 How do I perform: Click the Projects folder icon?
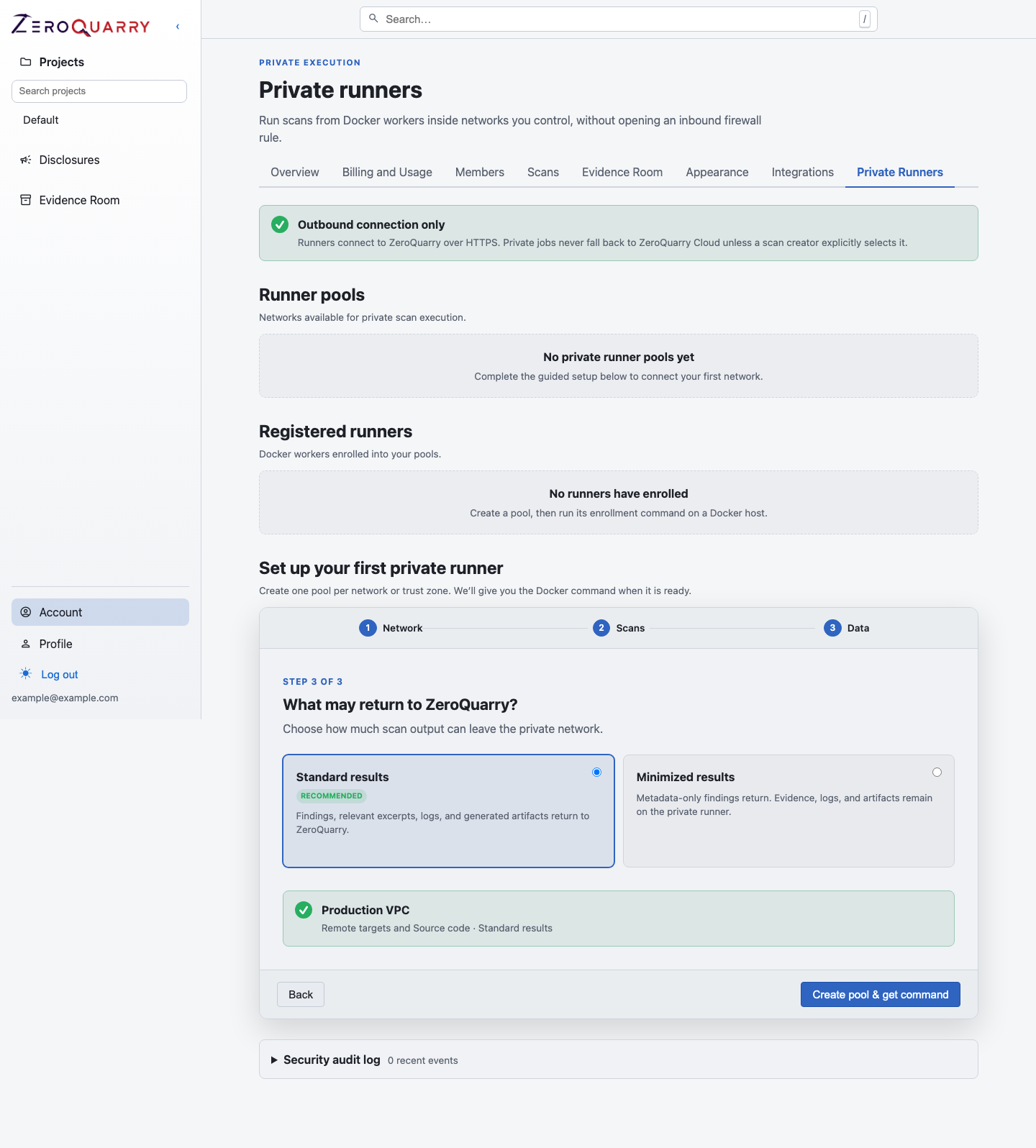coord(26,62)
